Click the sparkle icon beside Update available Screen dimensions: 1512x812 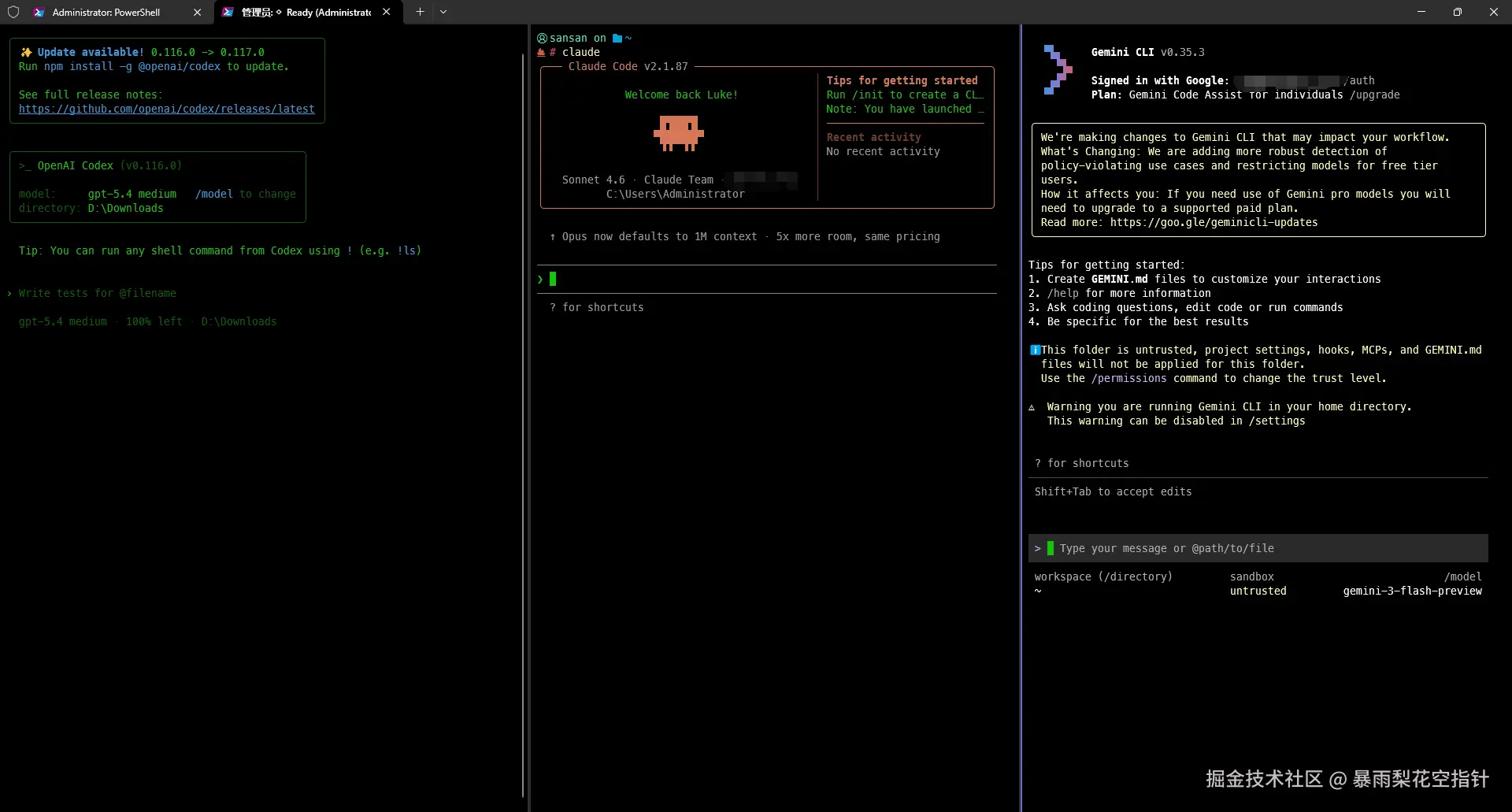(x=26, y=52)
